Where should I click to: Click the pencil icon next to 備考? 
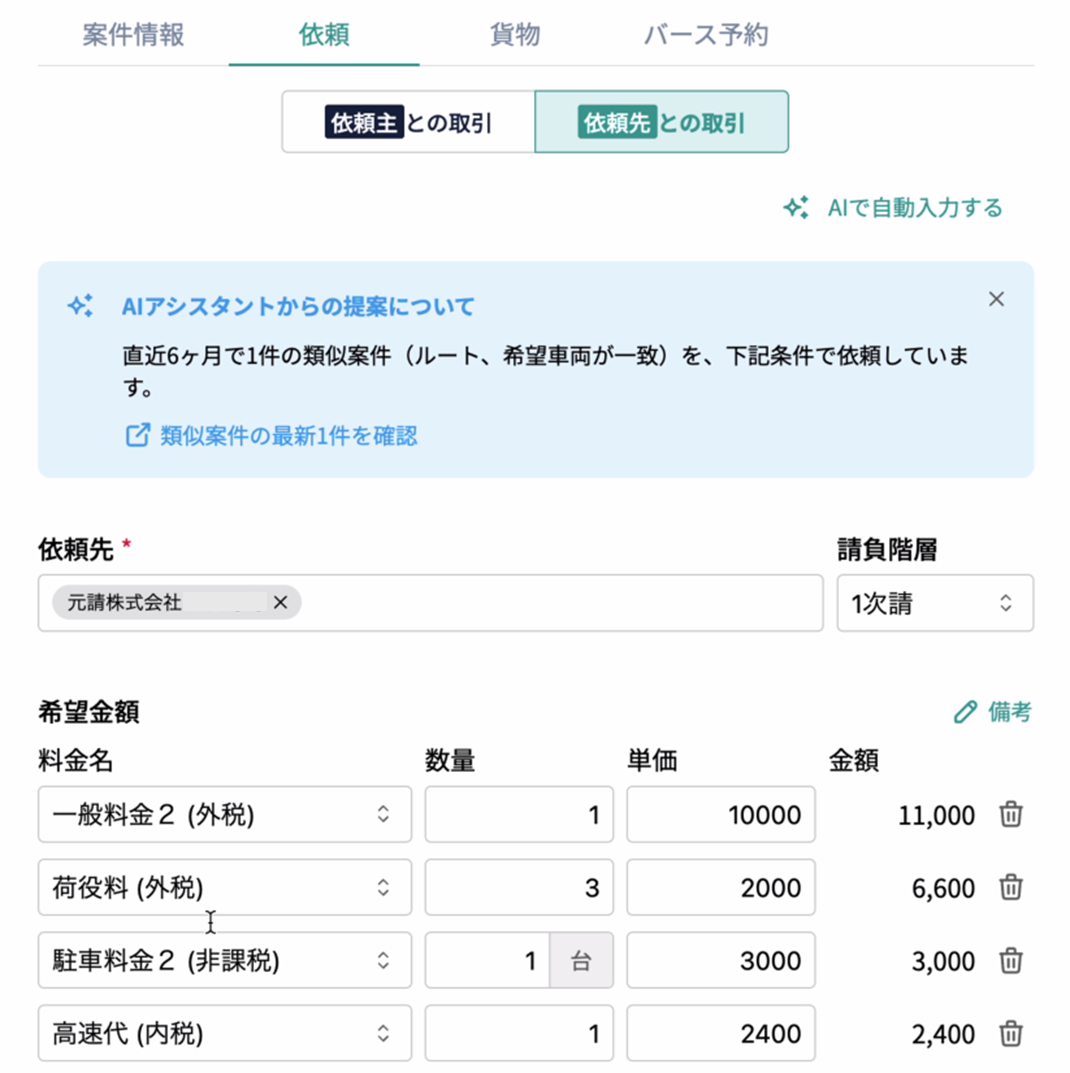click(964, 712)
